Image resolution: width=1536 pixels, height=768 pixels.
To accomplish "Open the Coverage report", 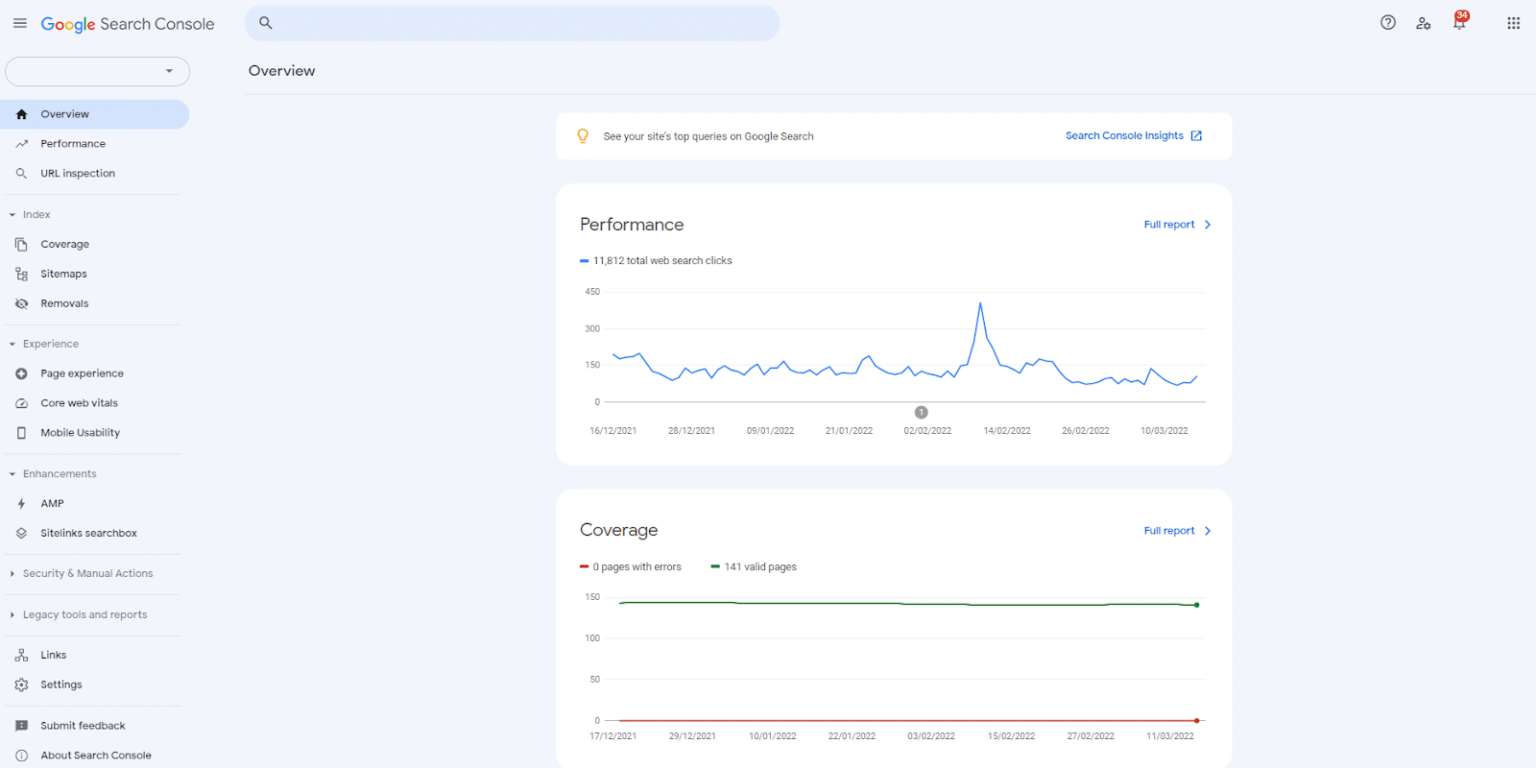I will [x=65, y=243].
